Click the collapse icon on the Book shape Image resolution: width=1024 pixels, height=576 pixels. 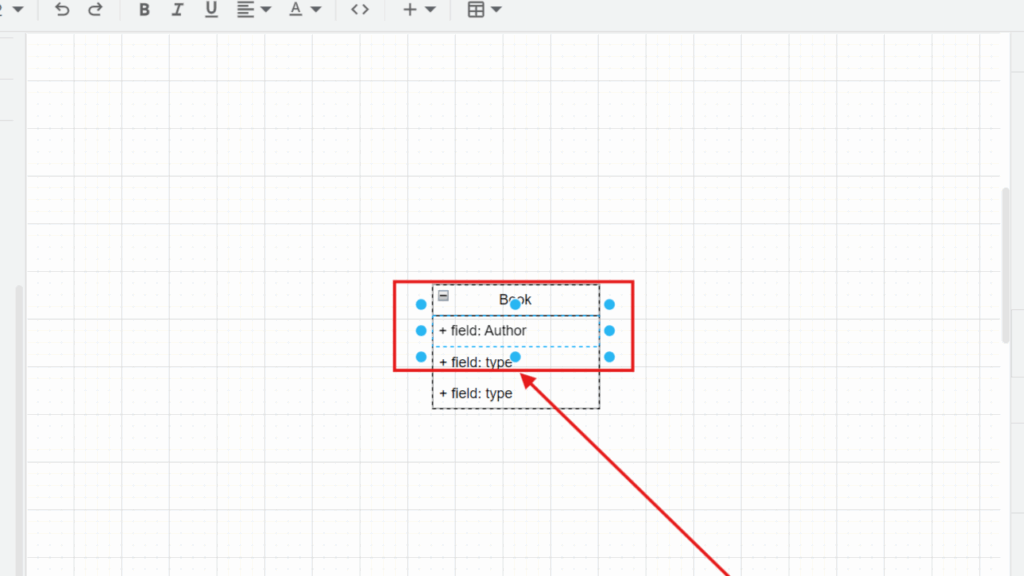click(443, 296)
